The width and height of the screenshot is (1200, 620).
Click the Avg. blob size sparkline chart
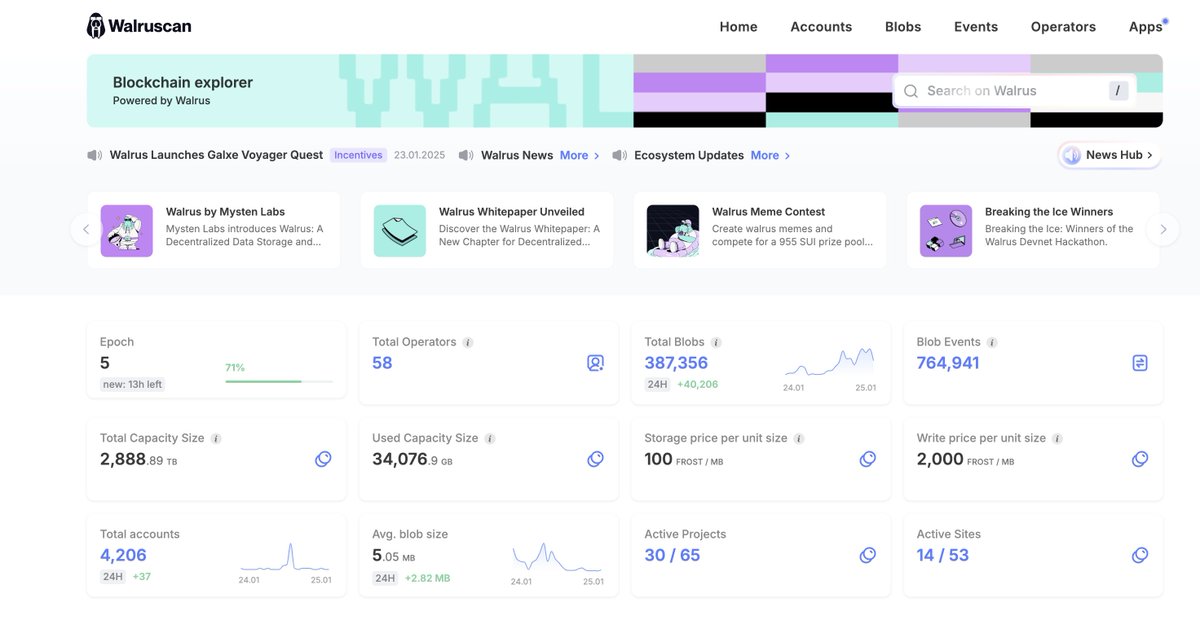(557, 557)
